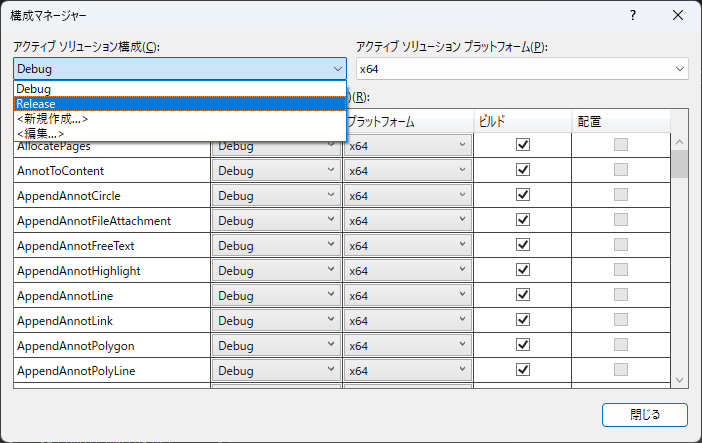Click the ビルド column header
The width and height of the screenshot is (702, 443).
click(x=522, y=121)
